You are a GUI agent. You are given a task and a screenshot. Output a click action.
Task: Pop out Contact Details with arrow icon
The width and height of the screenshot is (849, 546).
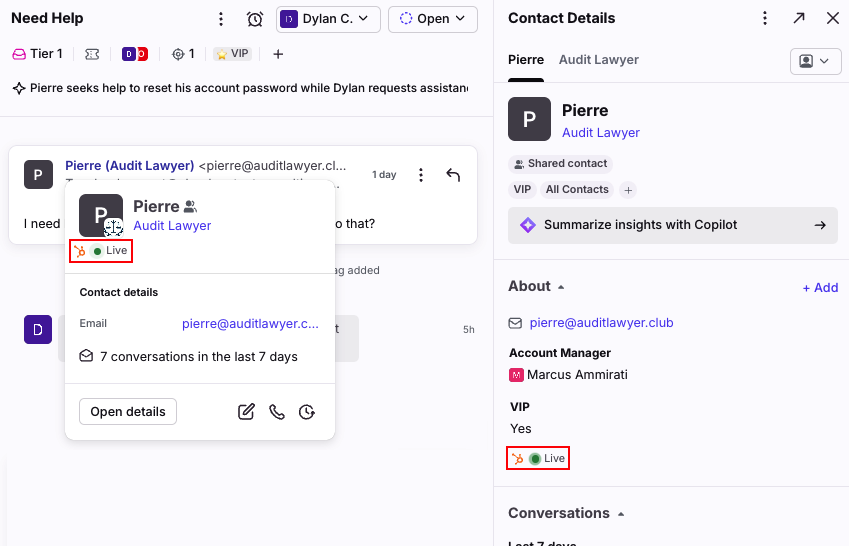point(799,18)
